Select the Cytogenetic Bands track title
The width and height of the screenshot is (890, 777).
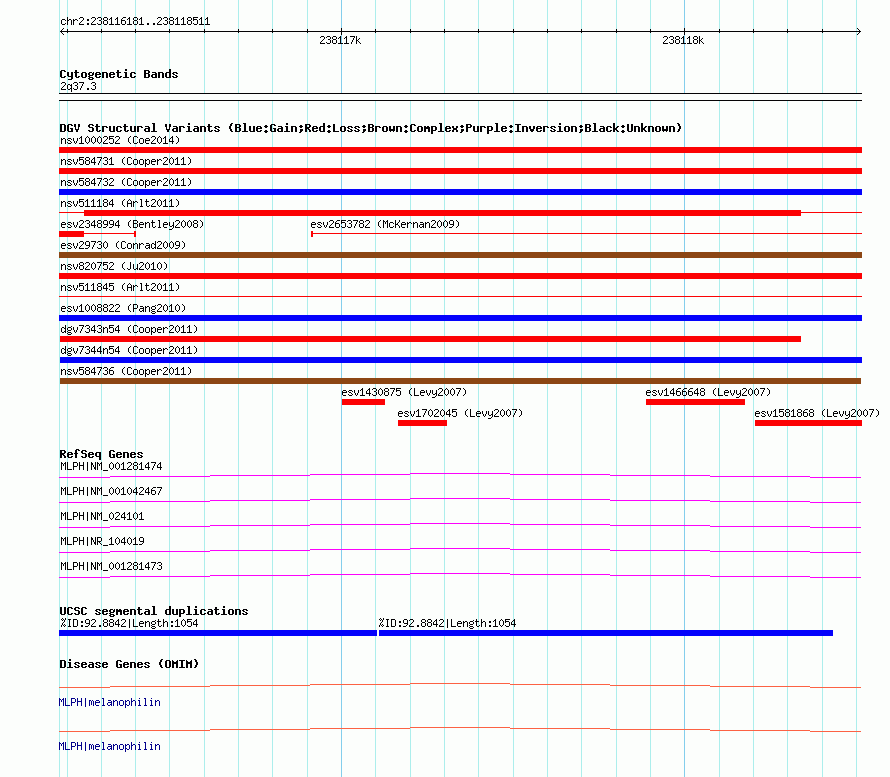[119, 74]
